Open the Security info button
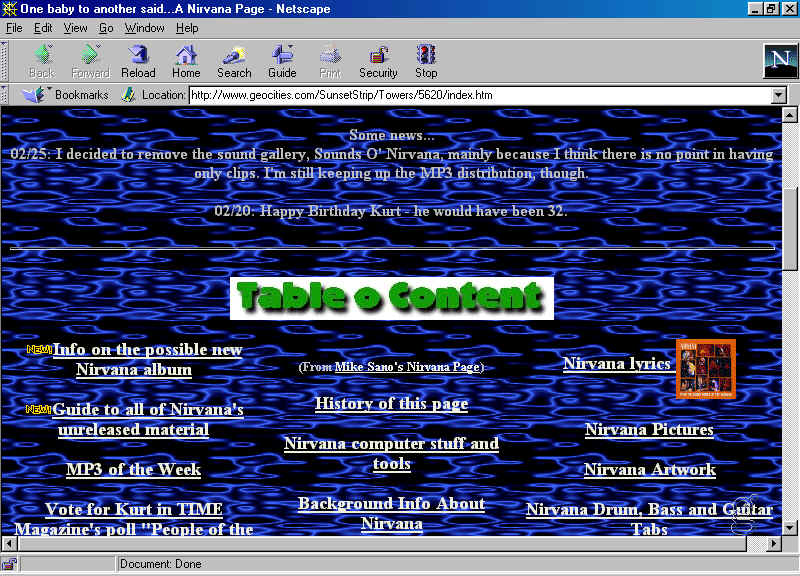Image resolution: width=800 pixels, height=576 pixels. [378, 61]
